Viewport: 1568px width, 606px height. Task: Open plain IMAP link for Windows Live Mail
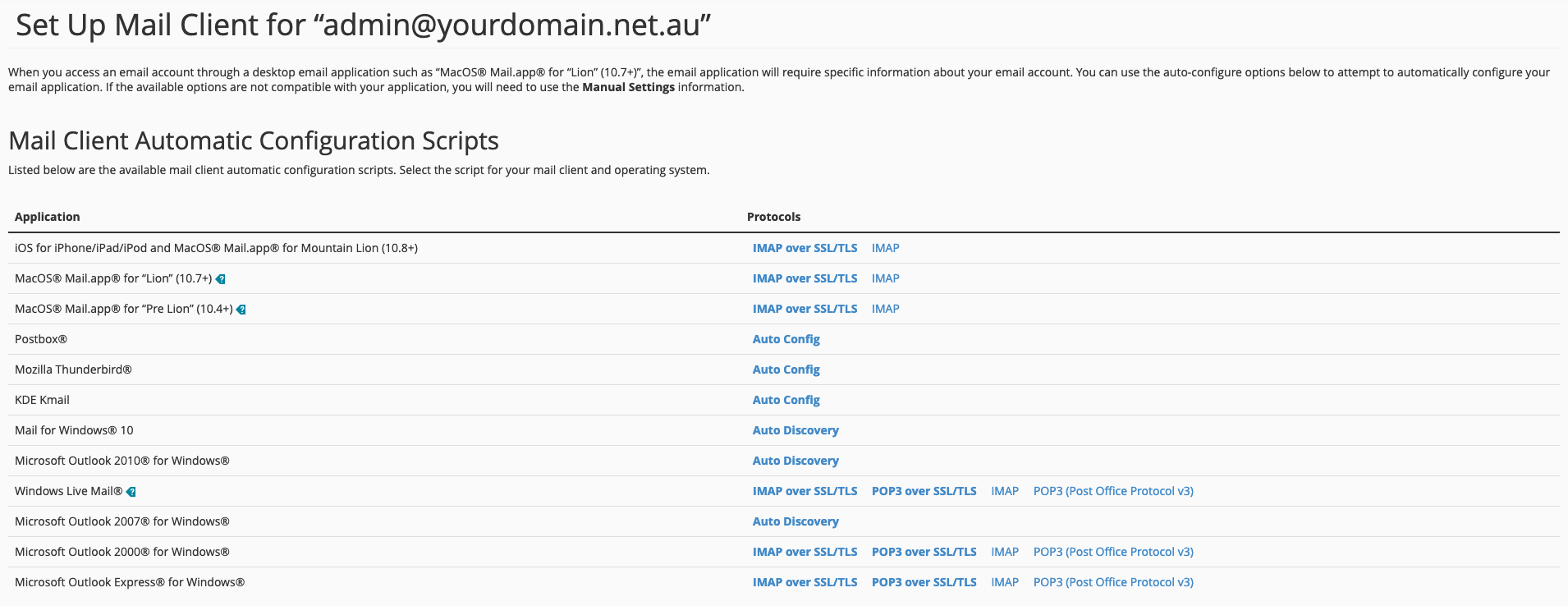[x=1005, y=491]
